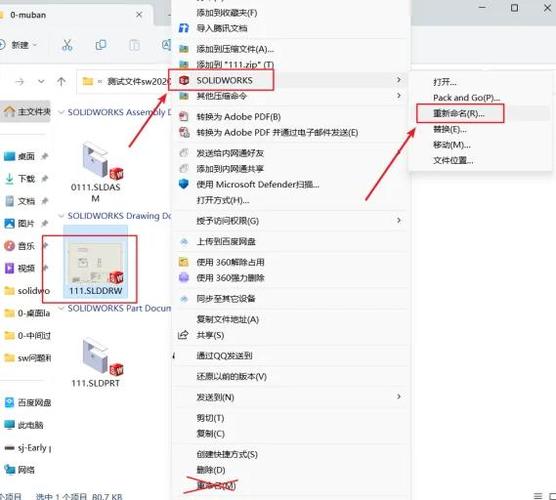
Task: Click the 添加到内网通共享 icon
Action: 184,169
